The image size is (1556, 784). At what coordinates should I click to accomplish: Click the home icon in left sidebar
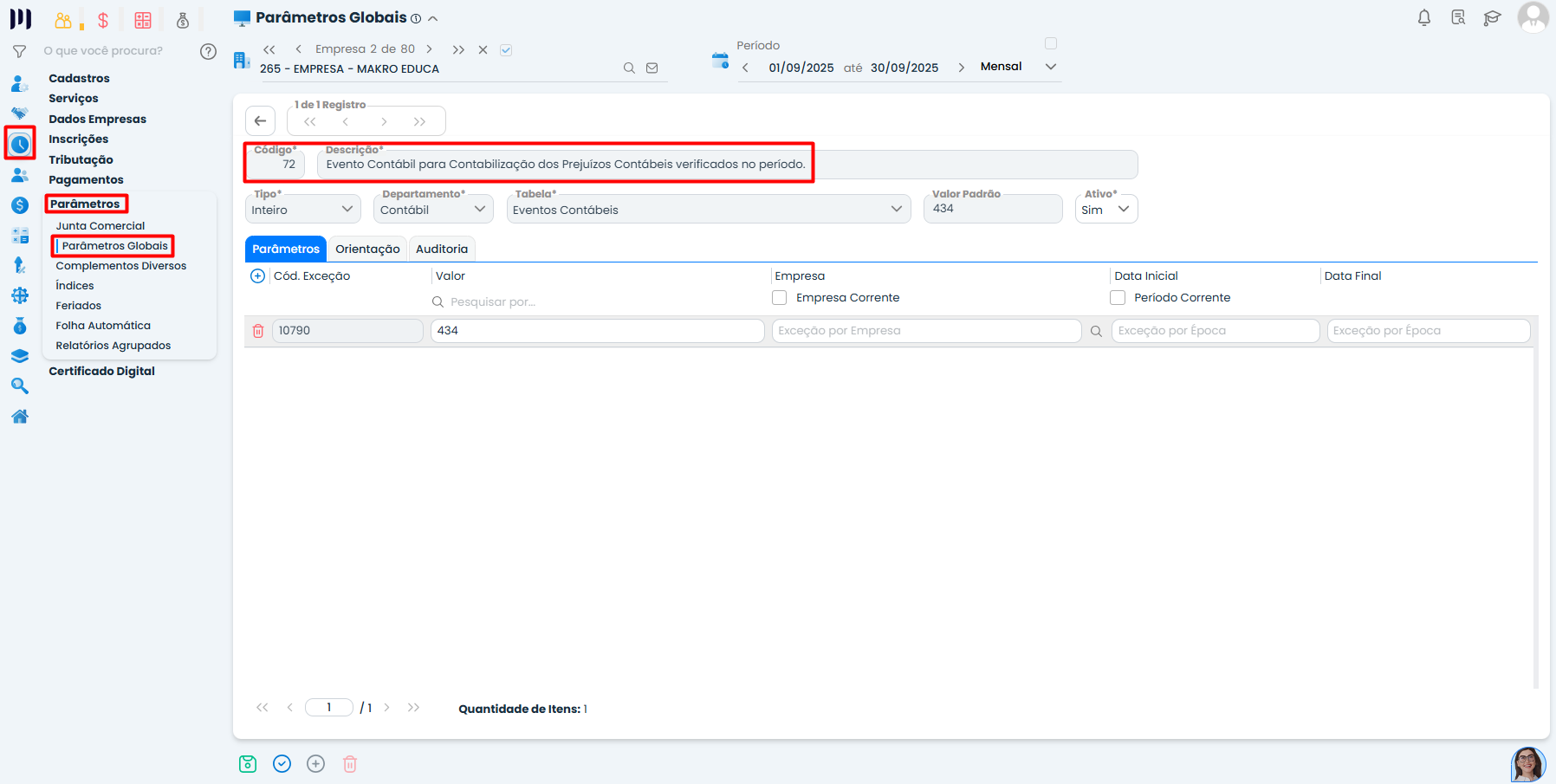pyautogui.click(x=20, y=417)
